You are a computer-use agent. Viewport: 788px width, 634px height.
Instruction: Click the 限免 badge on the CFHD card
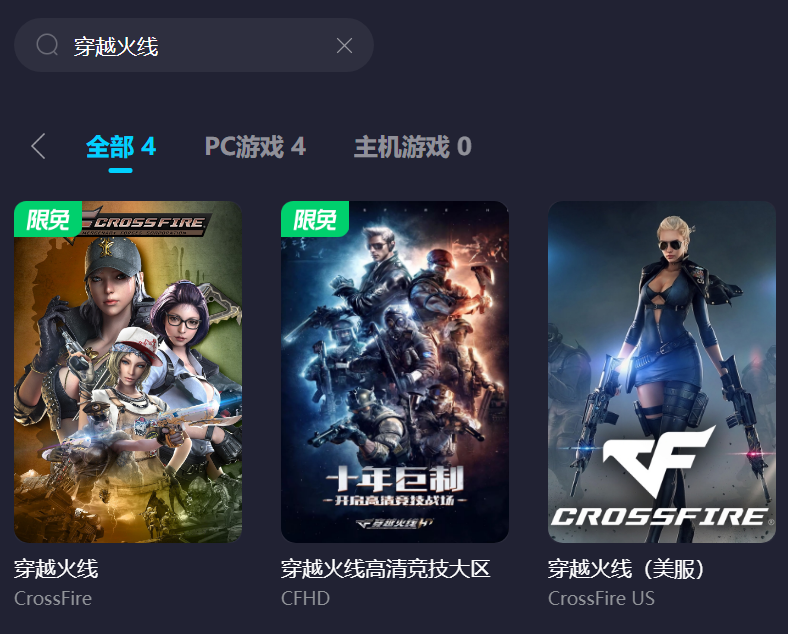pyautogui.click(x=315, y=219)
